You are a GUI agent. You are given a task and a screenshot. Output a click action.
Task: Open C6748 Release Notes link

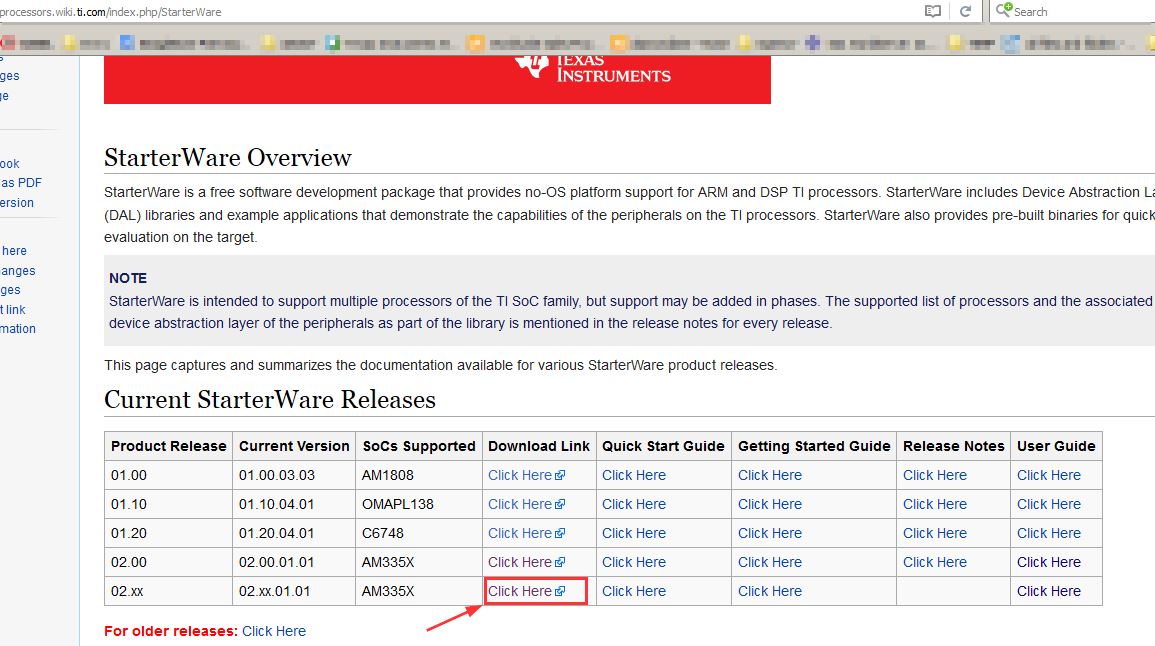pos(935,533)
